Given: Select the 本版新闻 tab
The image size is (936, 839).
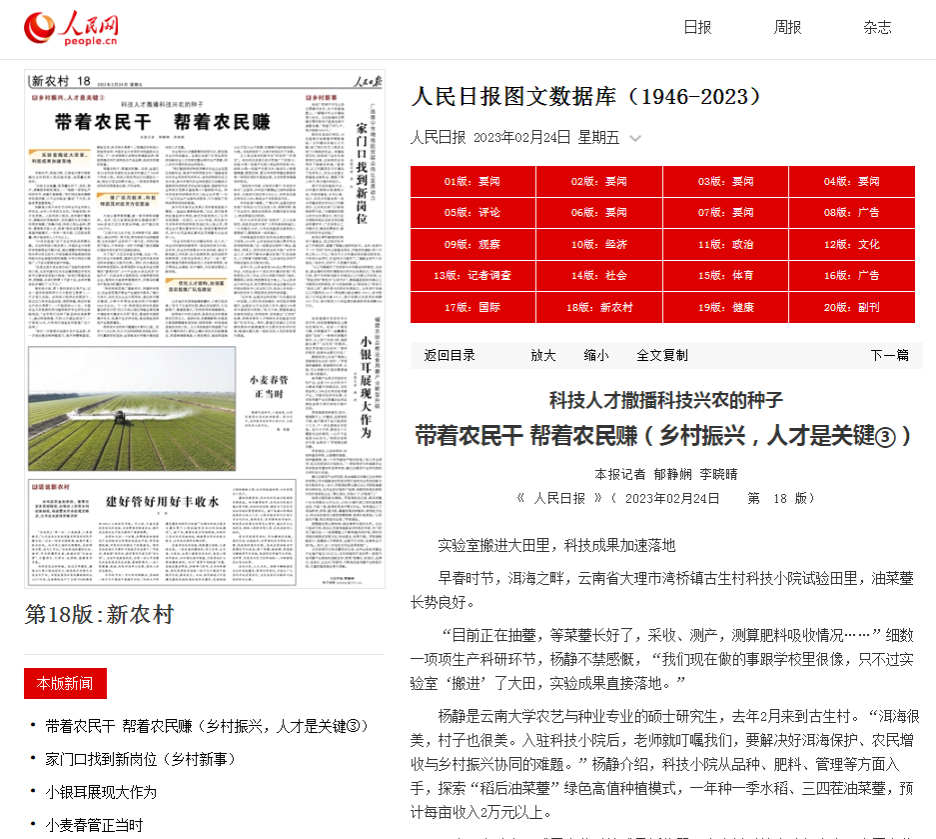Looking at the screenshot, I should [x=65, y=683].
